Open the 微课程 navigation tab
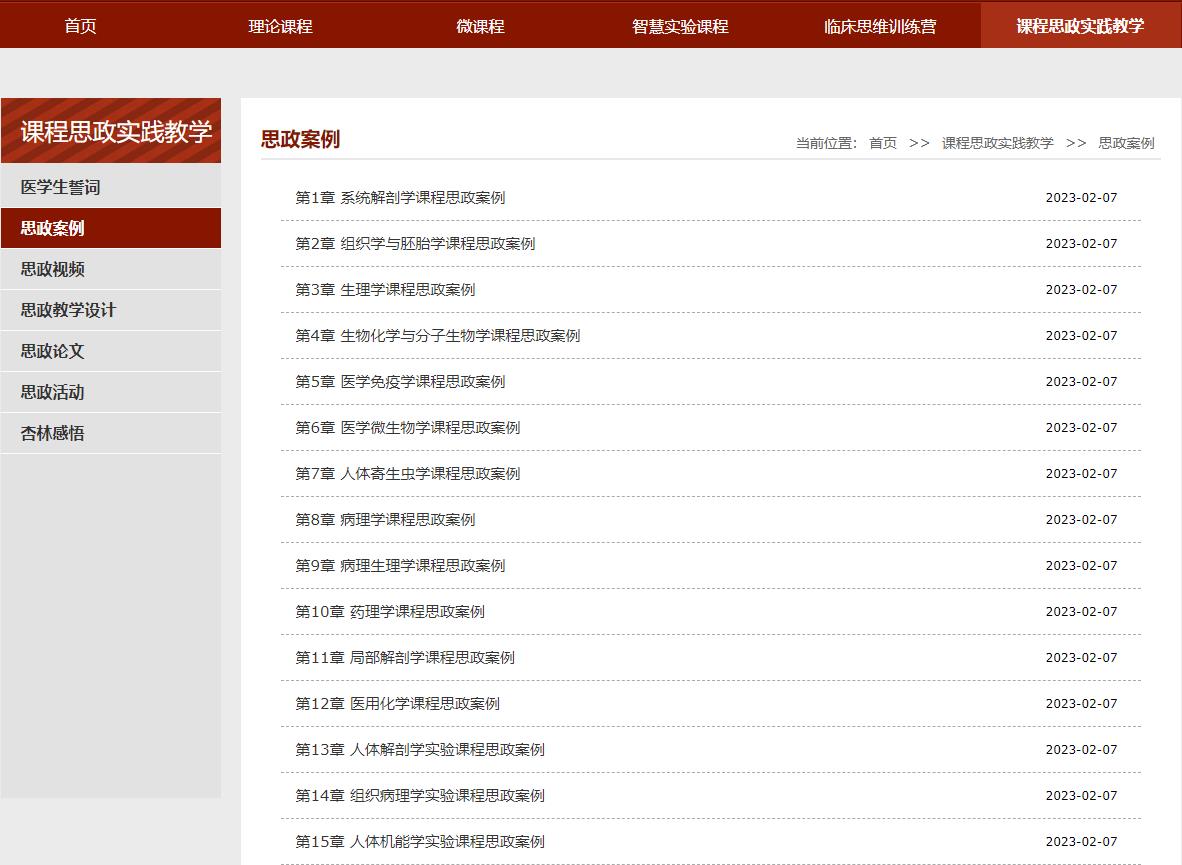Viewport: 1182px width, 865px height. point(480,26)
